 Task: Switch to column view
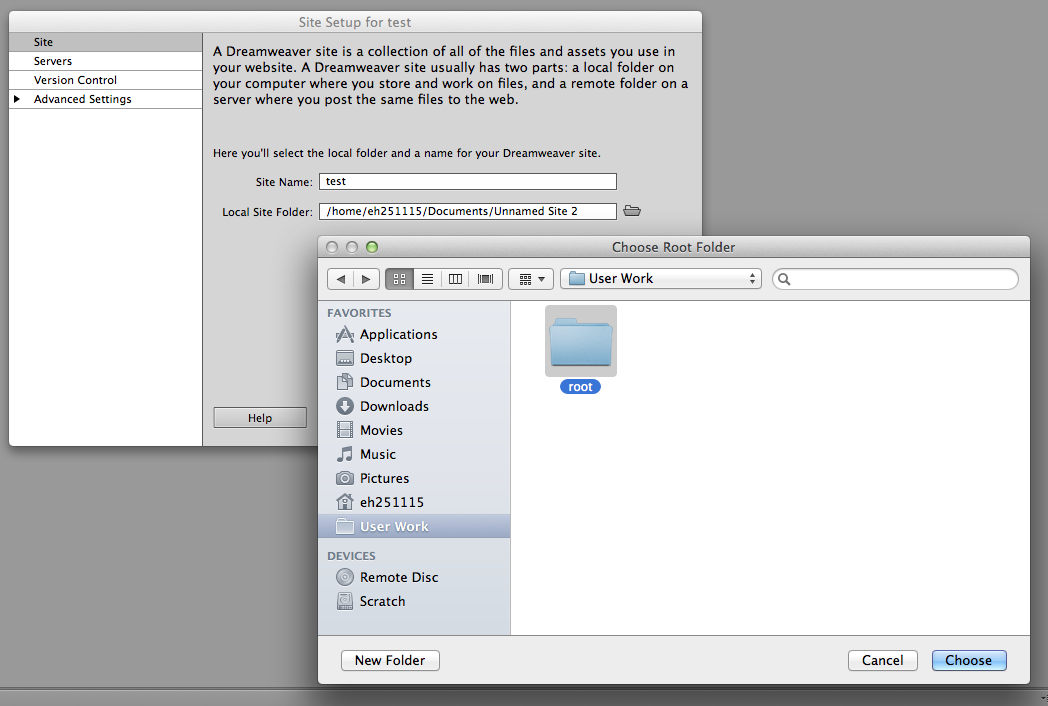[455, 279]
